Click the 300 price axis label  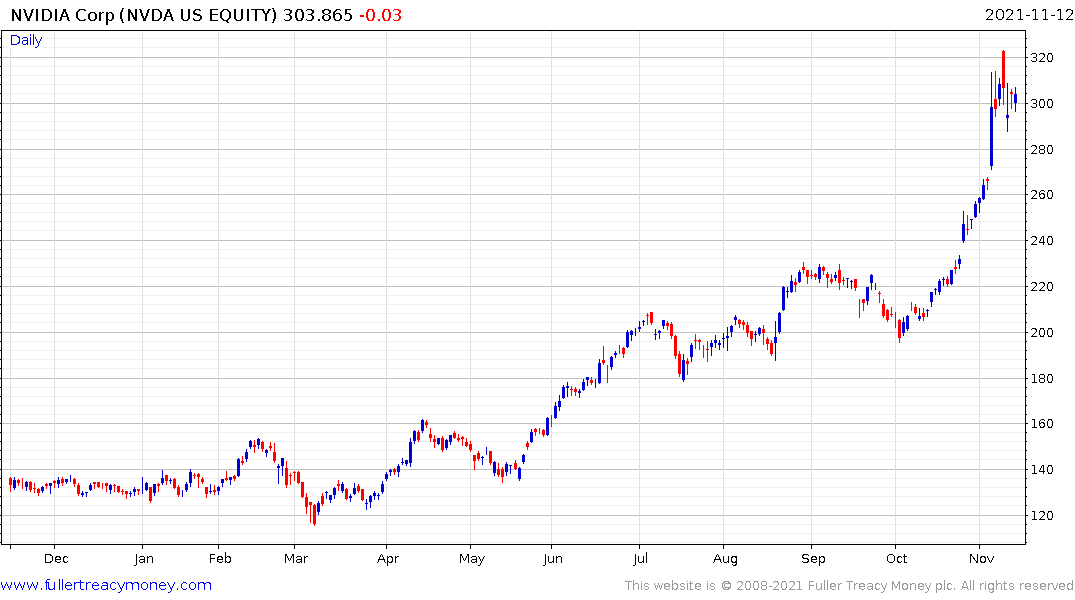[1042, 104]
